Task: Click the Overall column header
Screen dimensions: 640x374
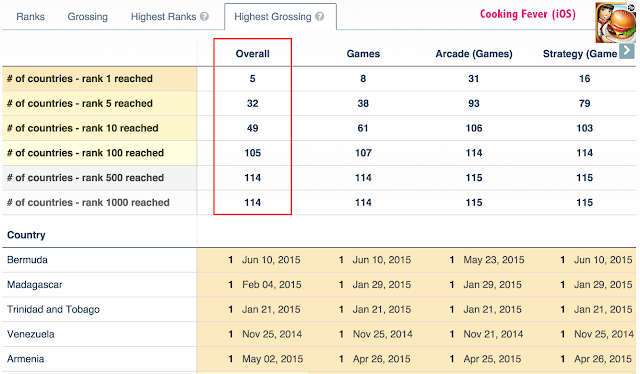Action: 253,54
